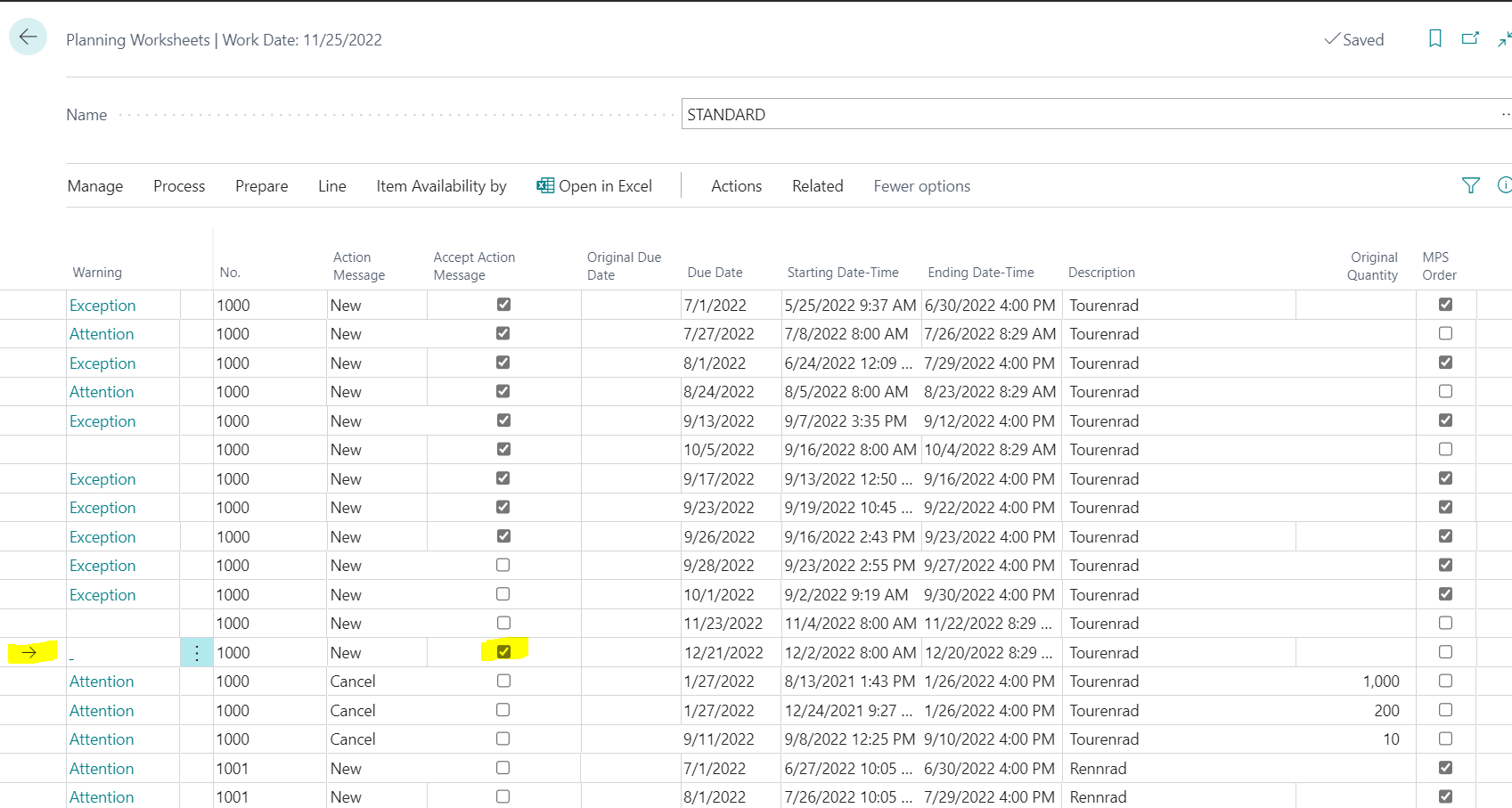Open the Related menu
The height and width of the screenshot is (808, 1512).
tap(817, 186)
